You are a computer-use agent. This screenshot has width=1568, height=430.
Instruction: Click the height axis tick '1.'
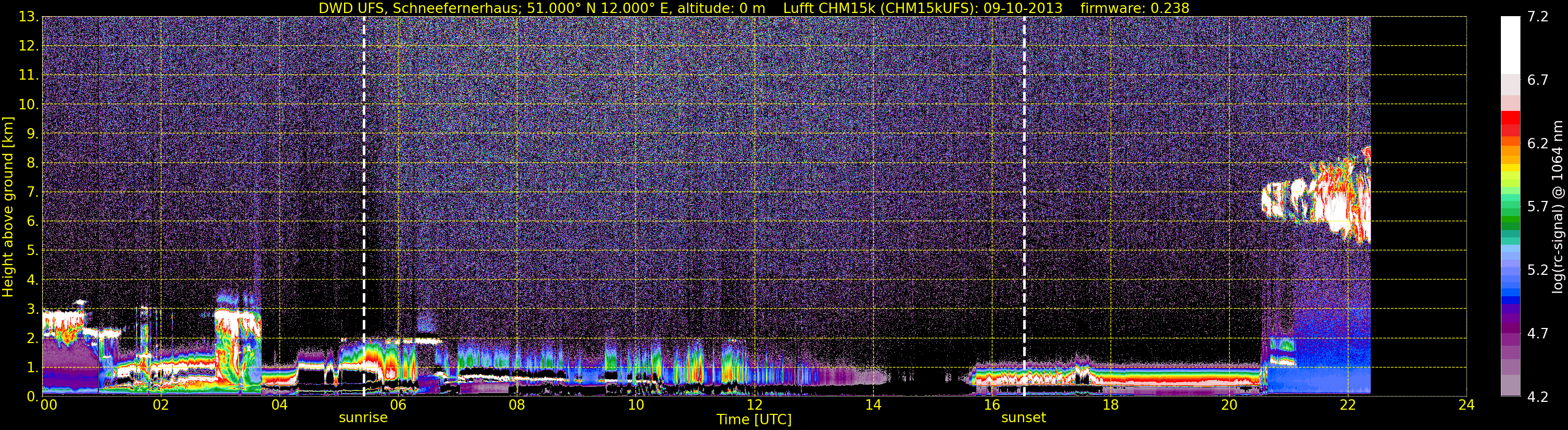32,368
